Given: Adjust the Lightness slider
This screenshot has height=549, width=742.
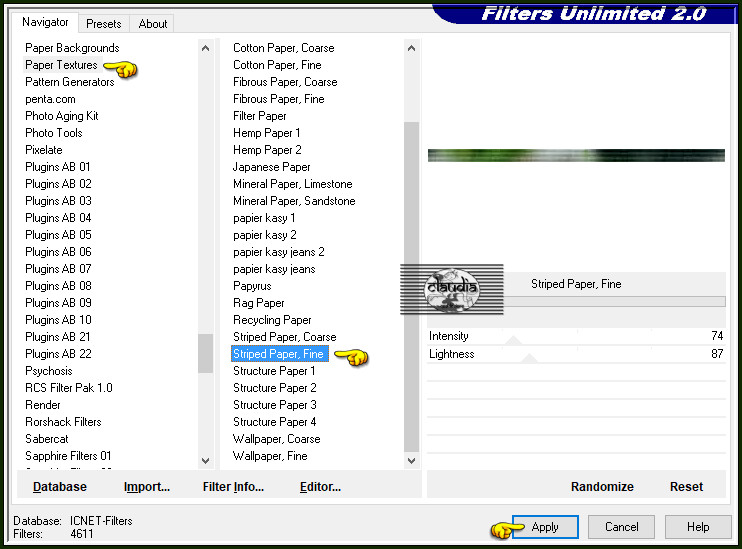Looking at the screenshot, I should [x=529, y=358].
